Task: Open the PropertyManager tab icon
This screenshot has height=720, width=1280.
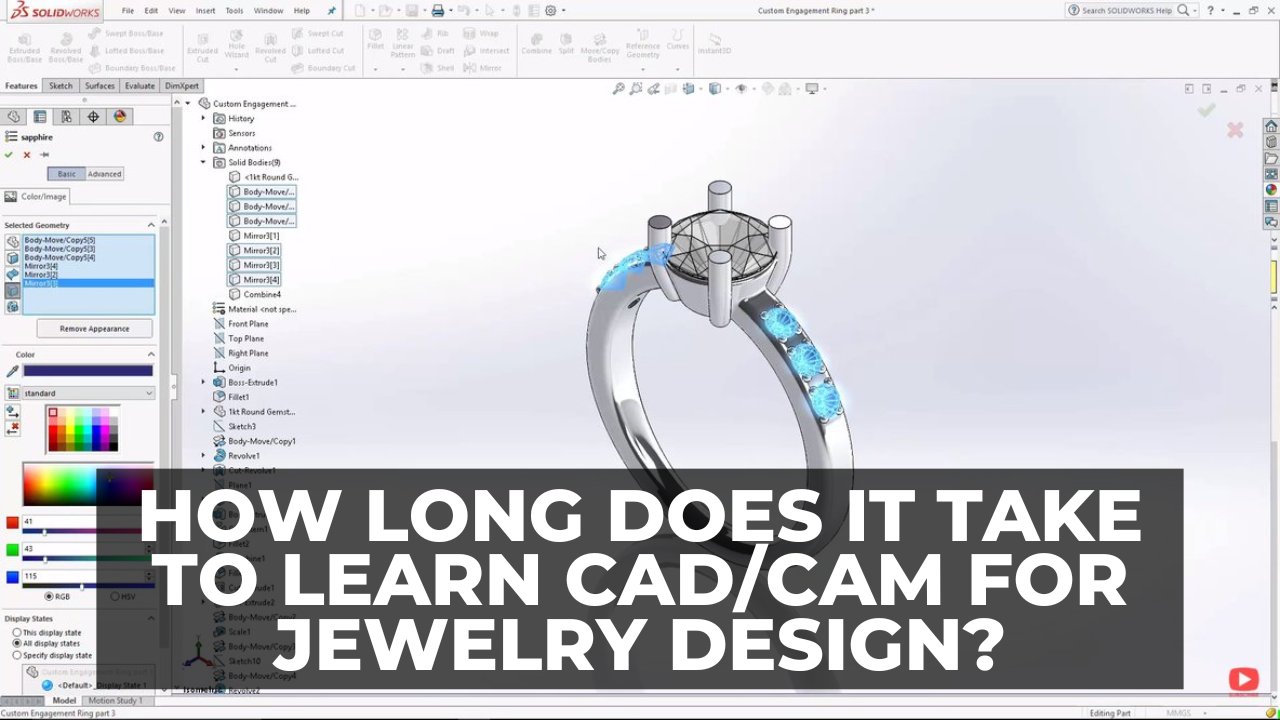Action: (x=40, y=116)
